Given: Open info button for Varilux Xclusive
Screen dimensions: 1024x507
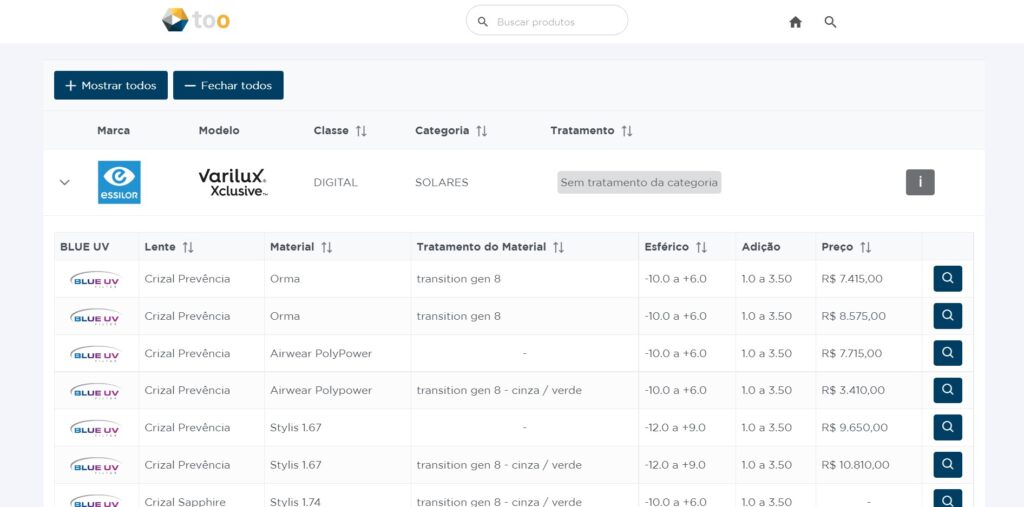Looking at the screenshot, I should tap(920, 182).
